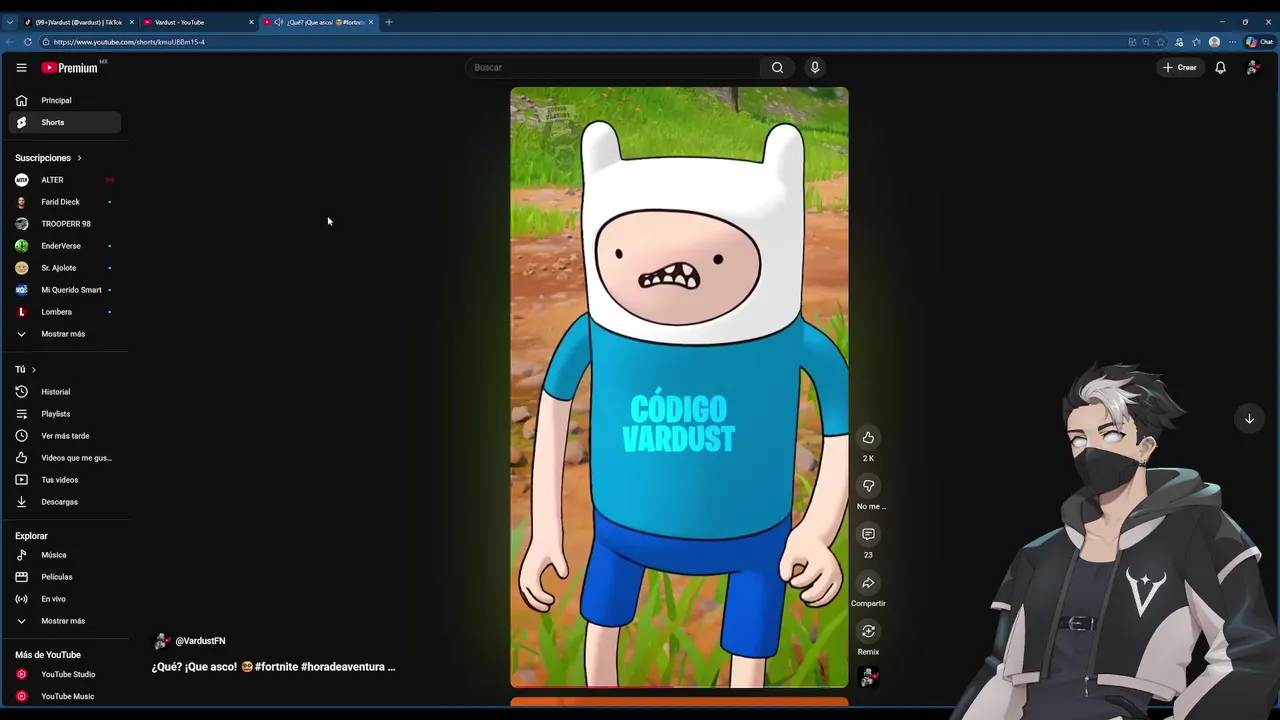Open Tus videos in the sidebar

point(64,480)
